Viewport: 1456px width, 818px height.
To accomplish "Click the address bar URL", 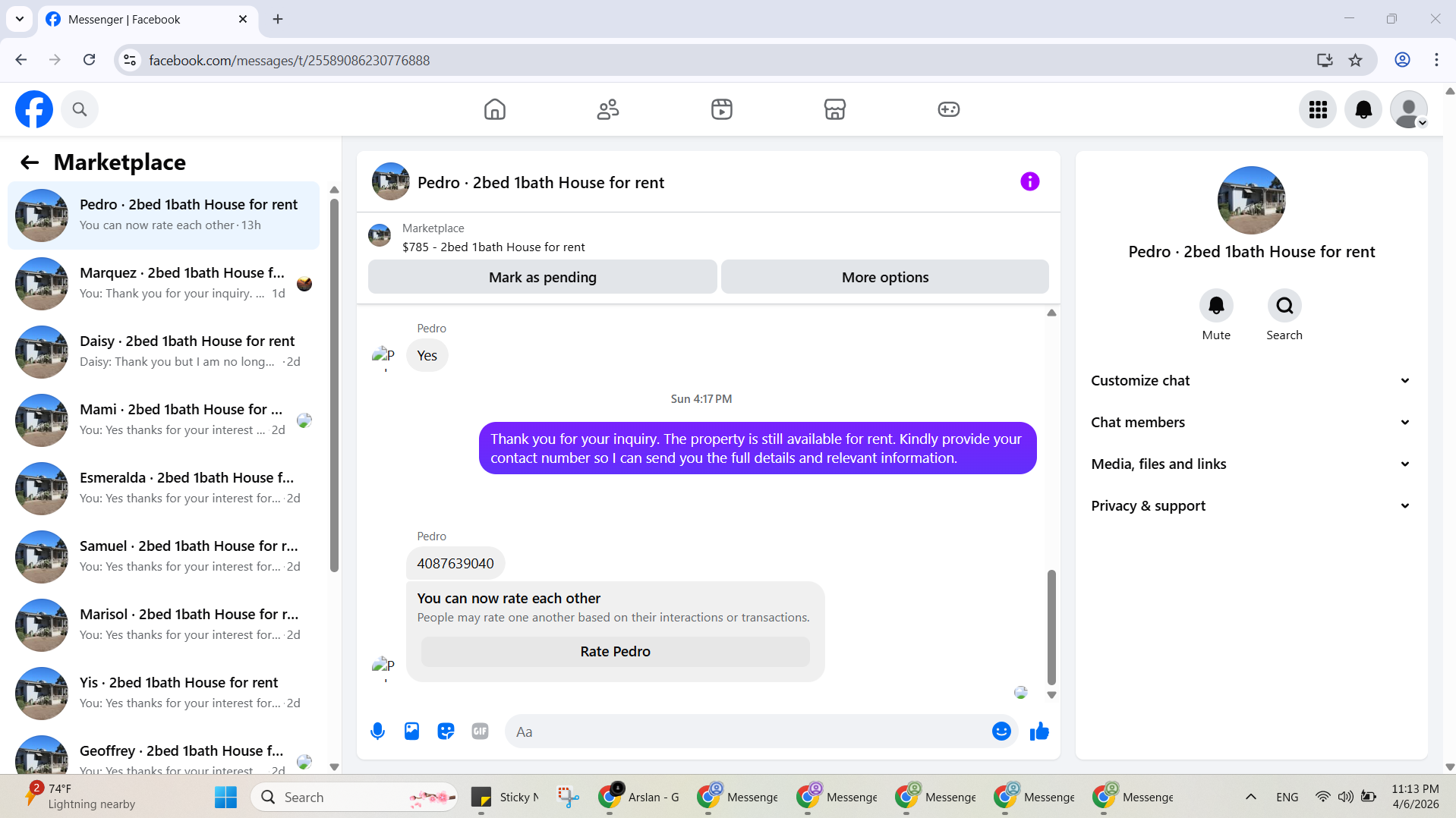I will pyautogui.click(x=289, y=60).
